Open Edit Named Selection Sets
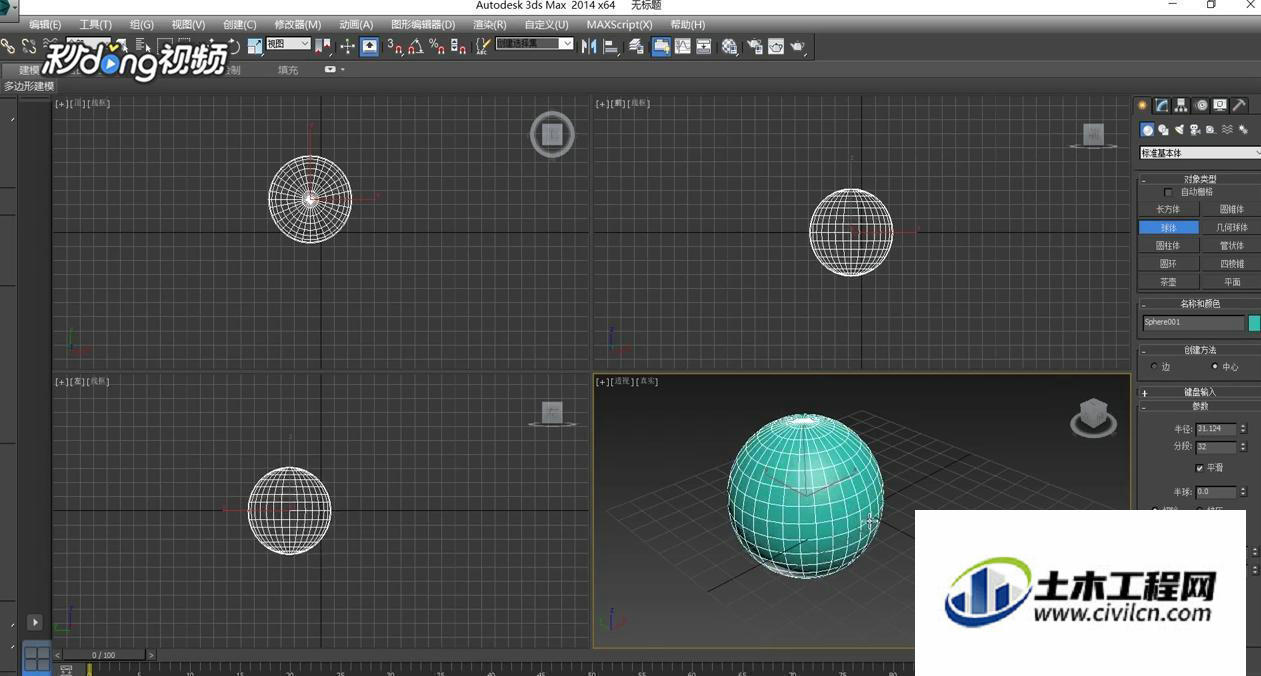Image resolution: width=1261 pixels, height=676 pixels. 482,46
